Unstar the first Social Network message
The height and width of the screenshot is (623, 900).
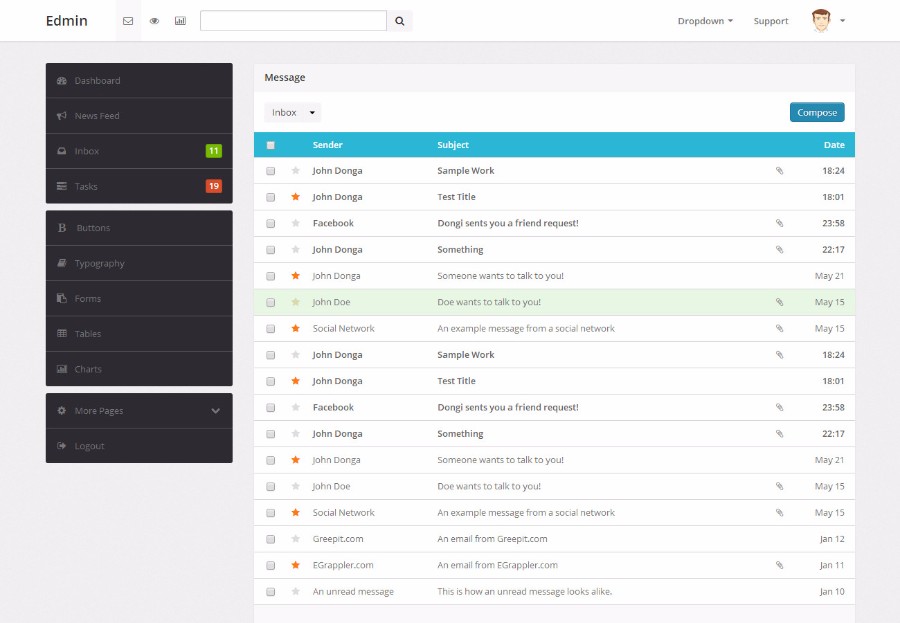point(296,328)
